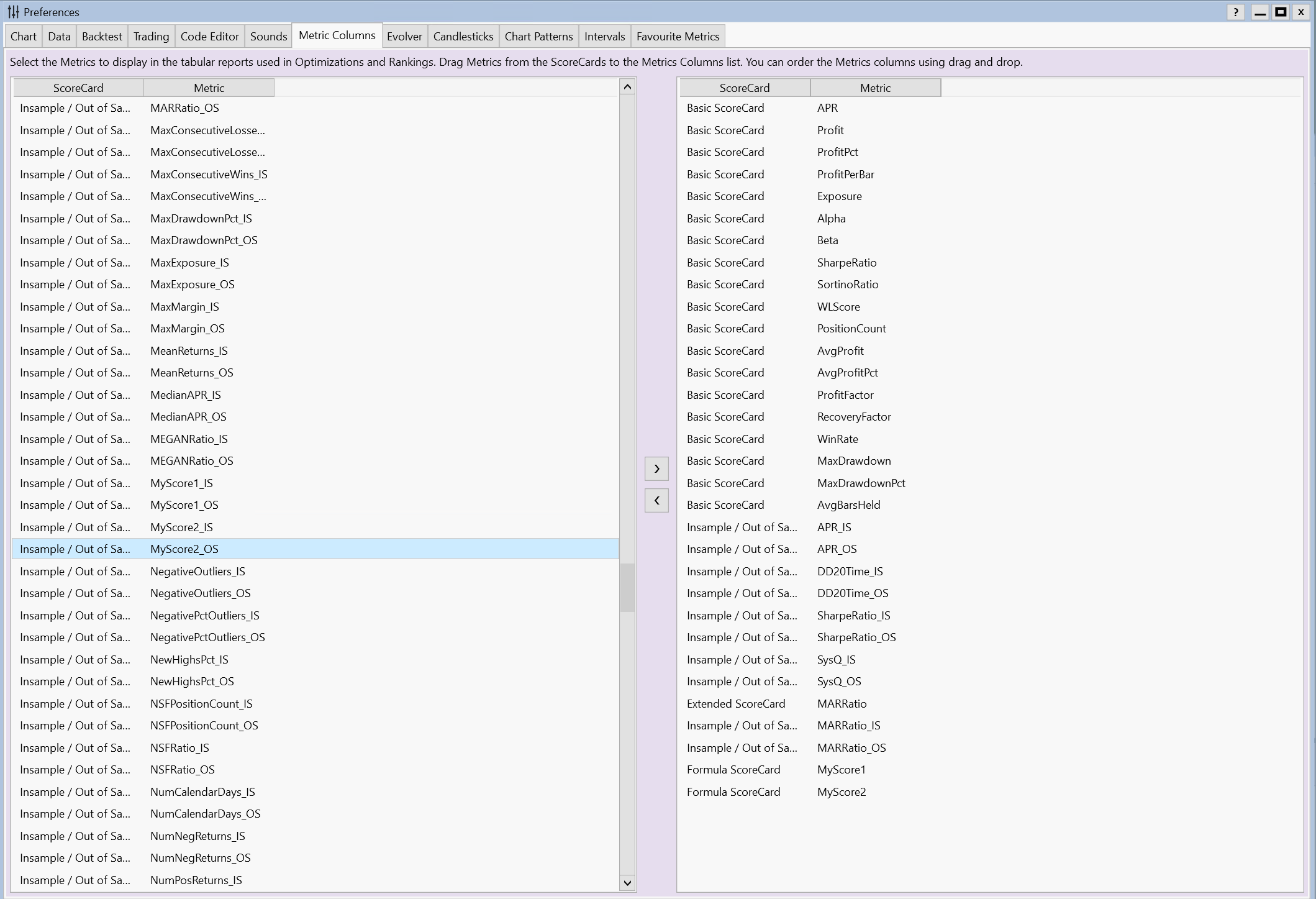Click the help question mark icon
Screen dimensions: 1316x899
(1235, 12)
